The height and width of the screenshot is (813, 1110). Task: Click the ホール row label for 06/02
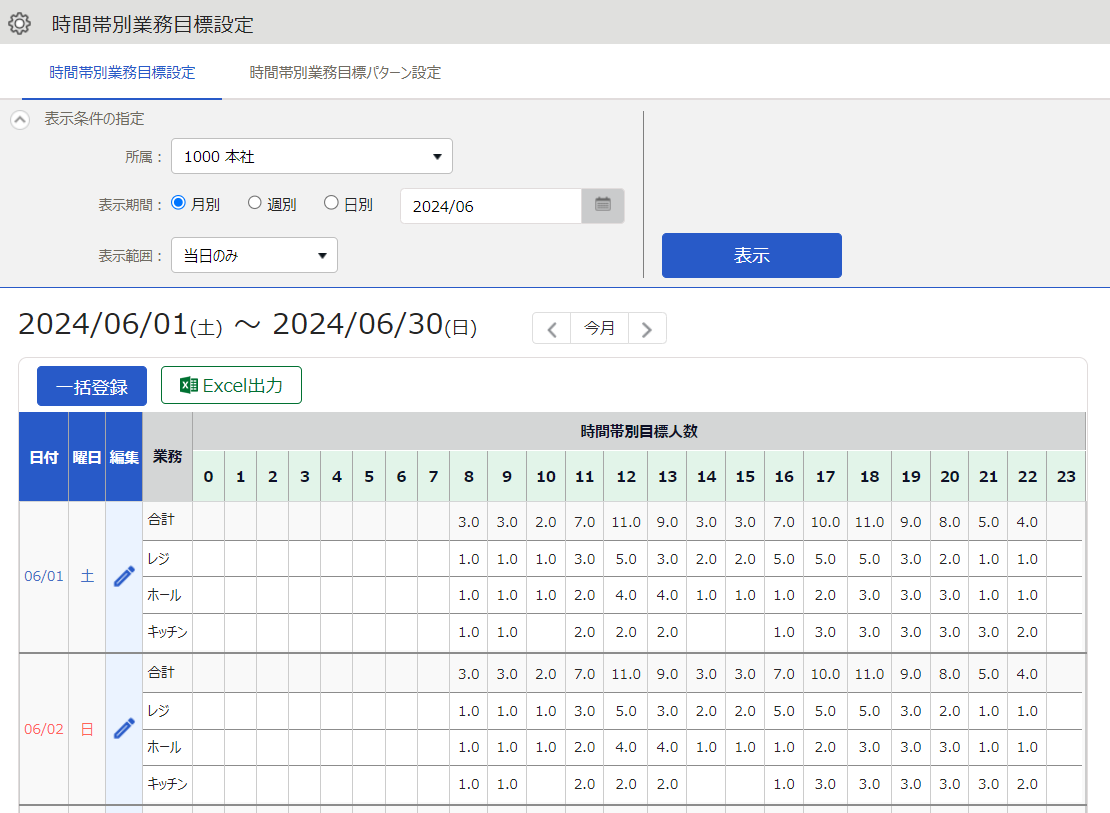[164, 747]
